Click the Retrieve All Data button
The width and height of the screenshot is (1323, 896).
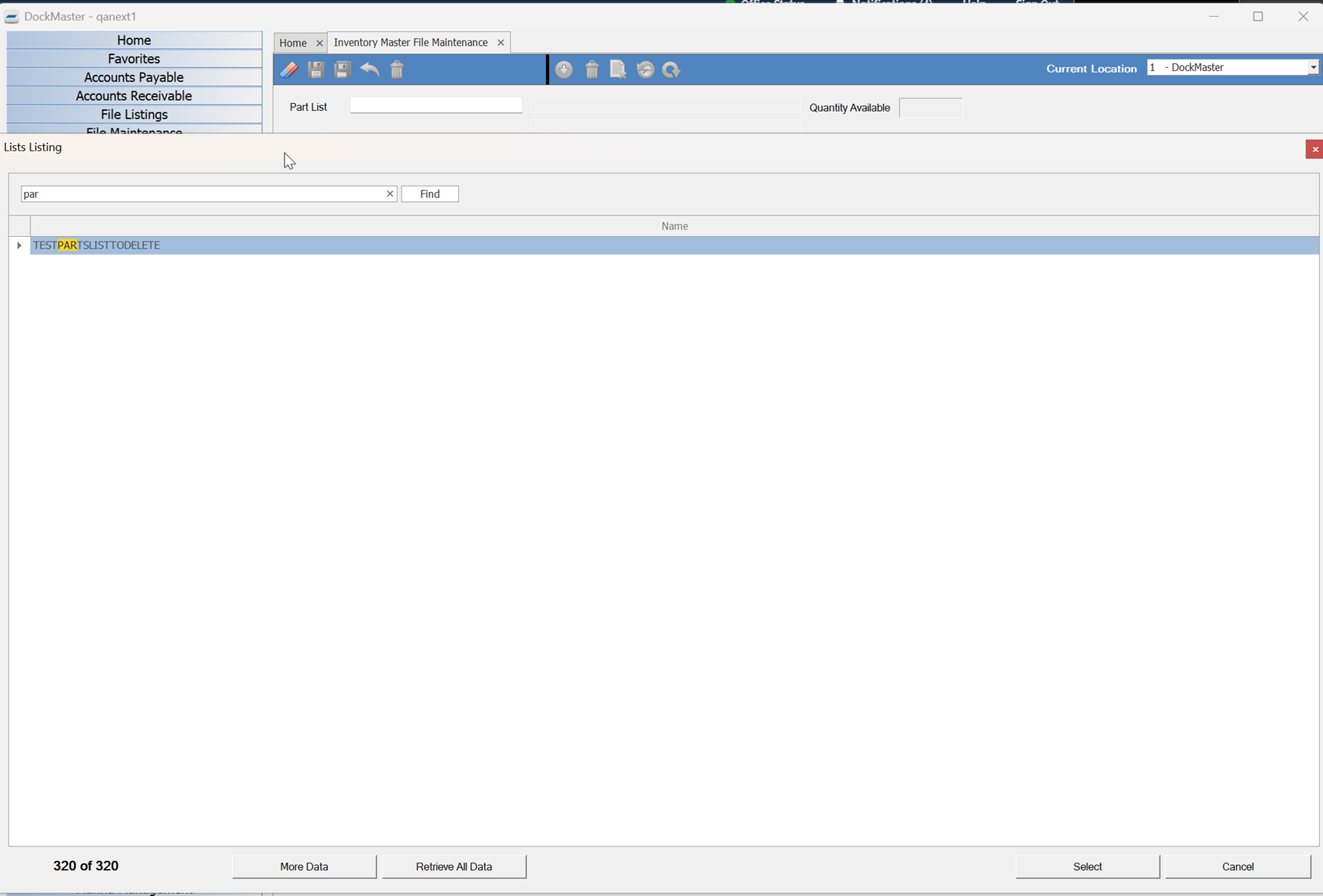(x=453, y=866)
